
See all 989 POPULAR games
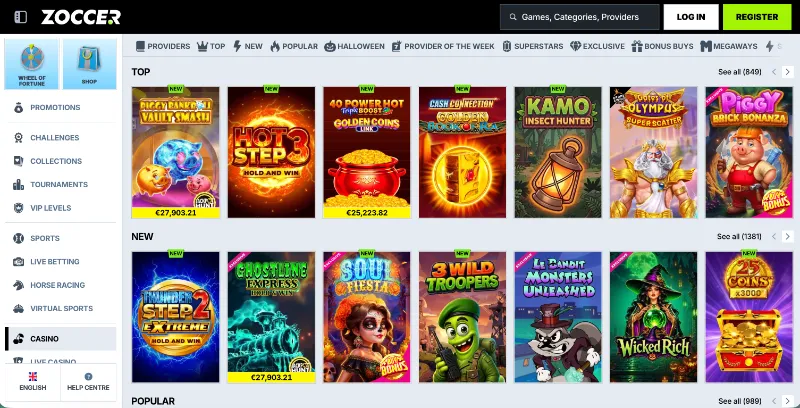click(x=739, y=401)
